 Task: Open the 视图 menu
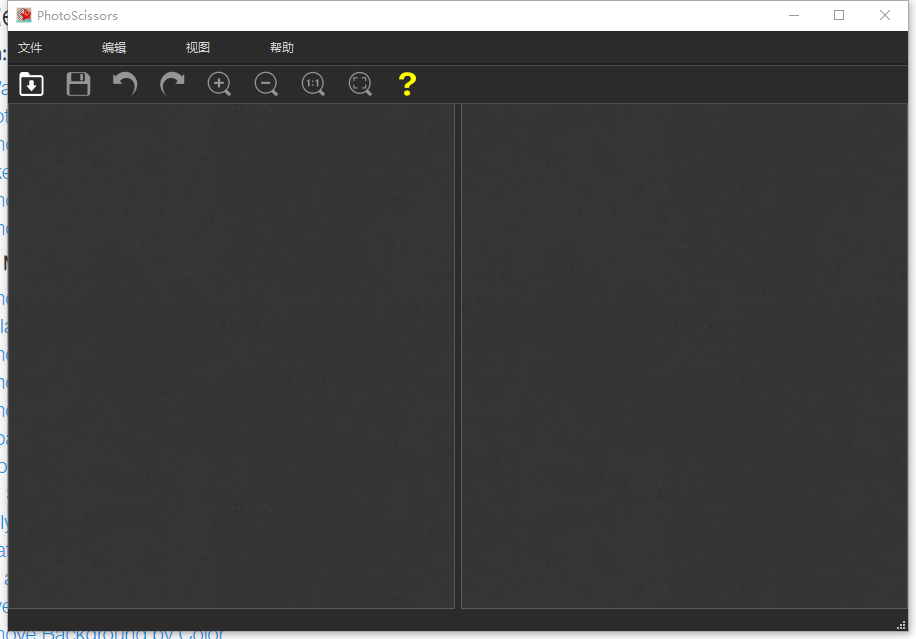coord(198,48)
